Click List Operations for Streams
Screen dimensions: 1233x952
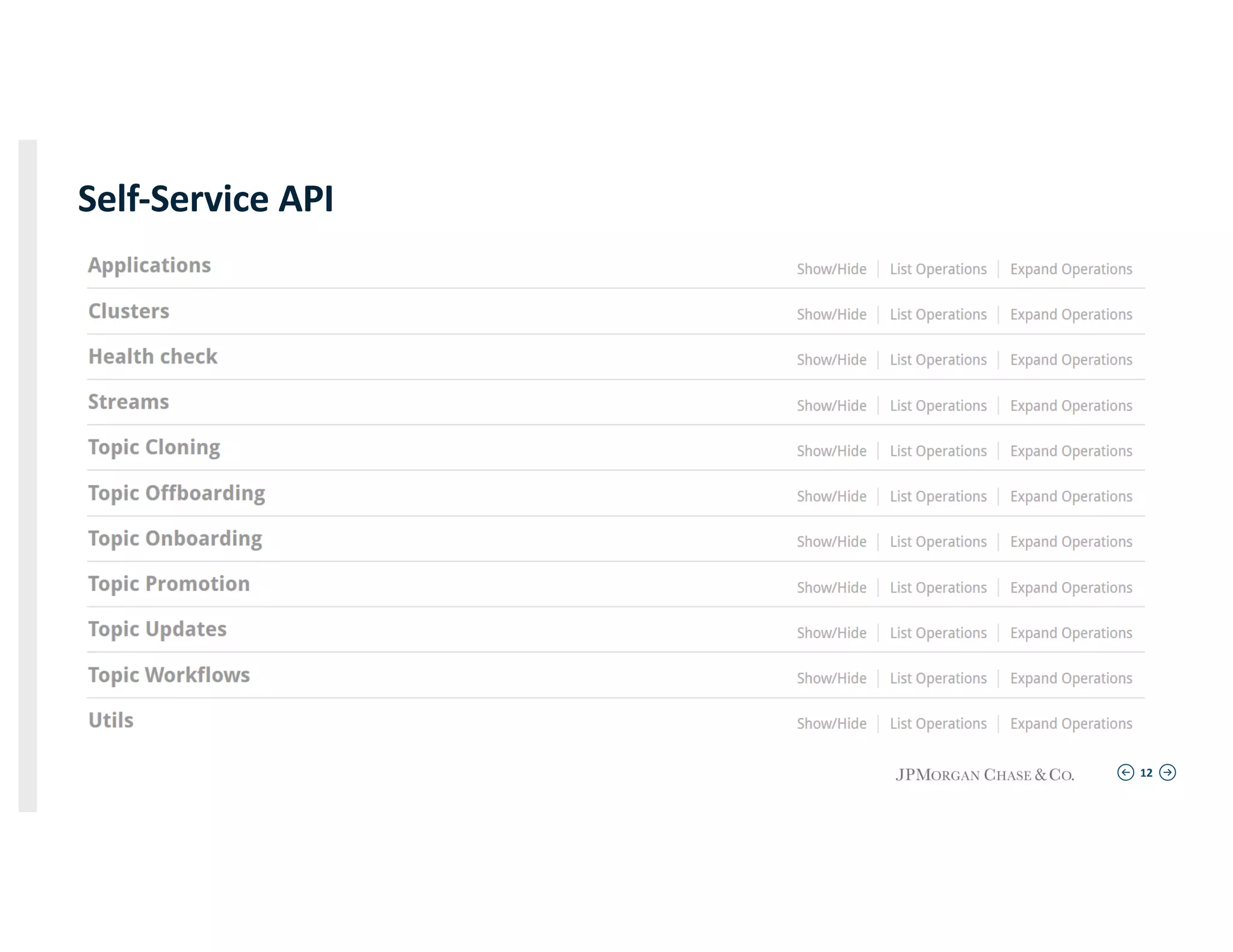point(938,406)
